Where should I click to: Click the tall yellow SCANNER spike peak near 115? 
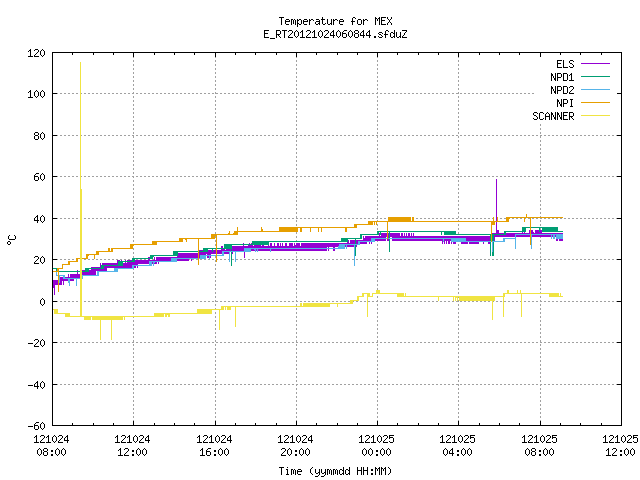(80, 64)
